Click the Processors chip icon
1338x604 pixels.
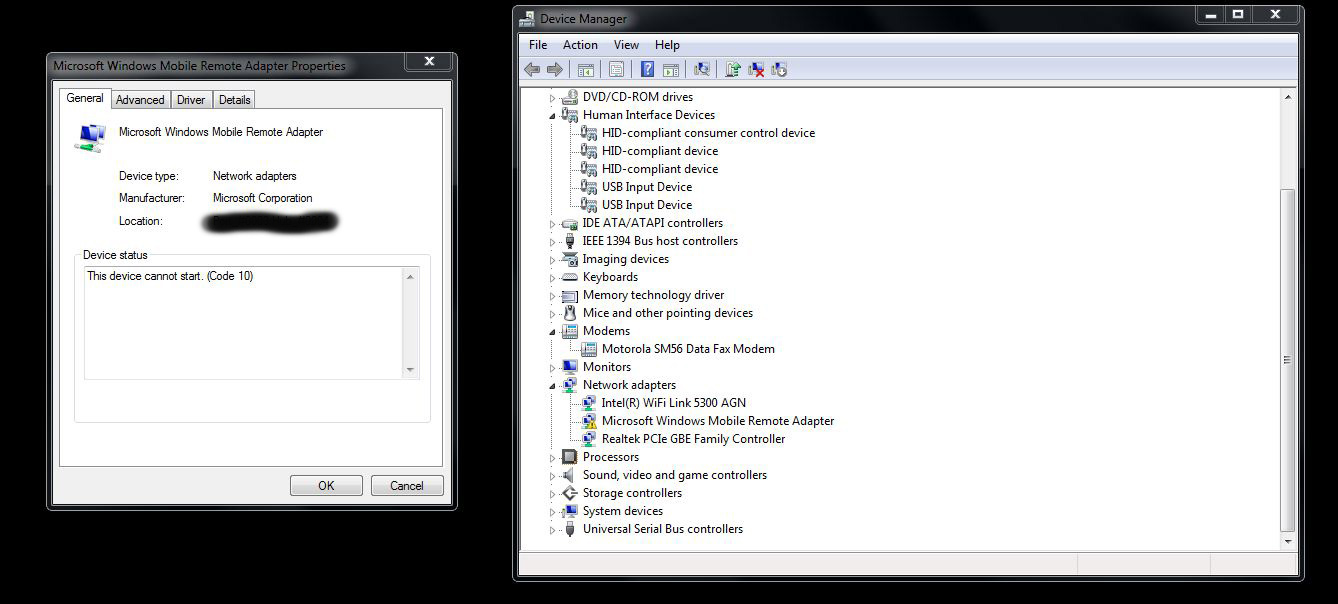point(570,457)
